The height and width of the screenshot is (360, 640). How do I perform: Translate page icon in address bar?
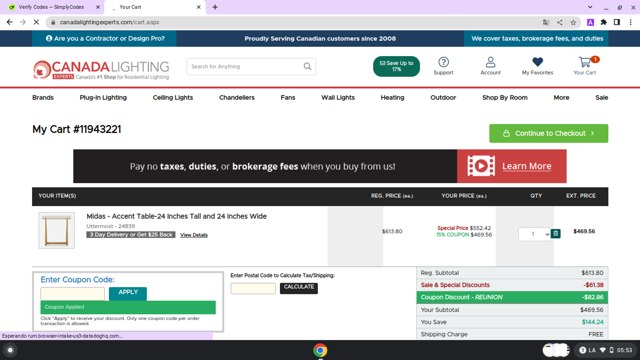(546, 22)
